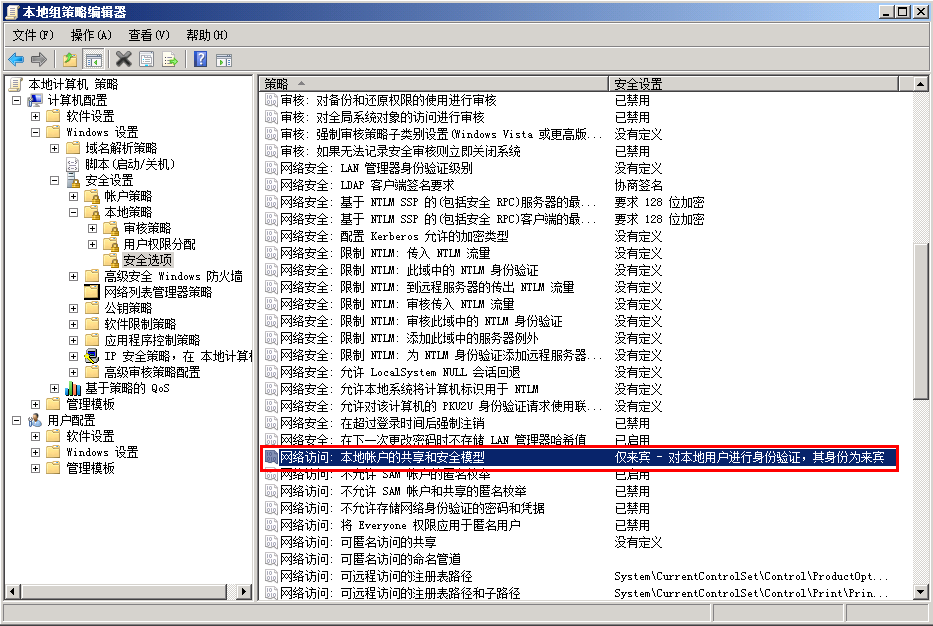
Task: Click the 脚本(启动/关机) script icon
Action: [x=73, y=164]
